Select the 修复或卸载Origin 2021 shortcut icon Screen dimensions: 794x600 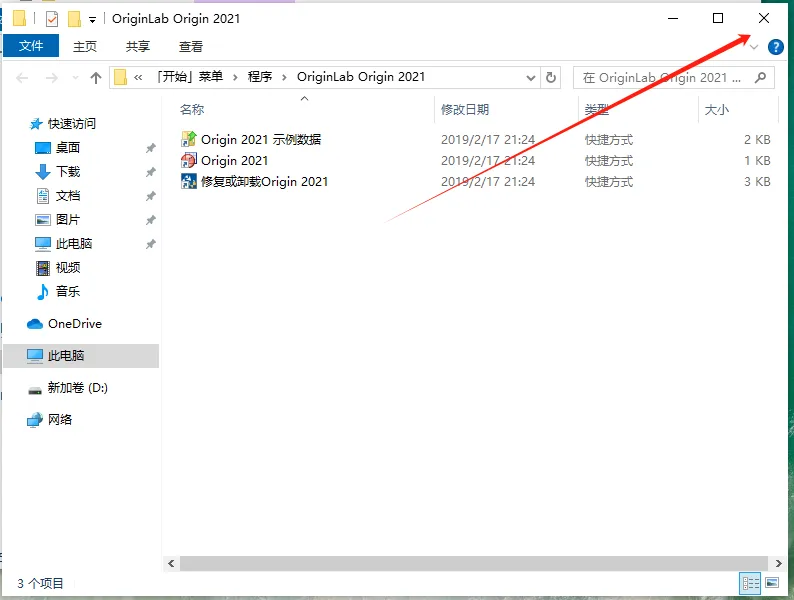click(189, 181)
